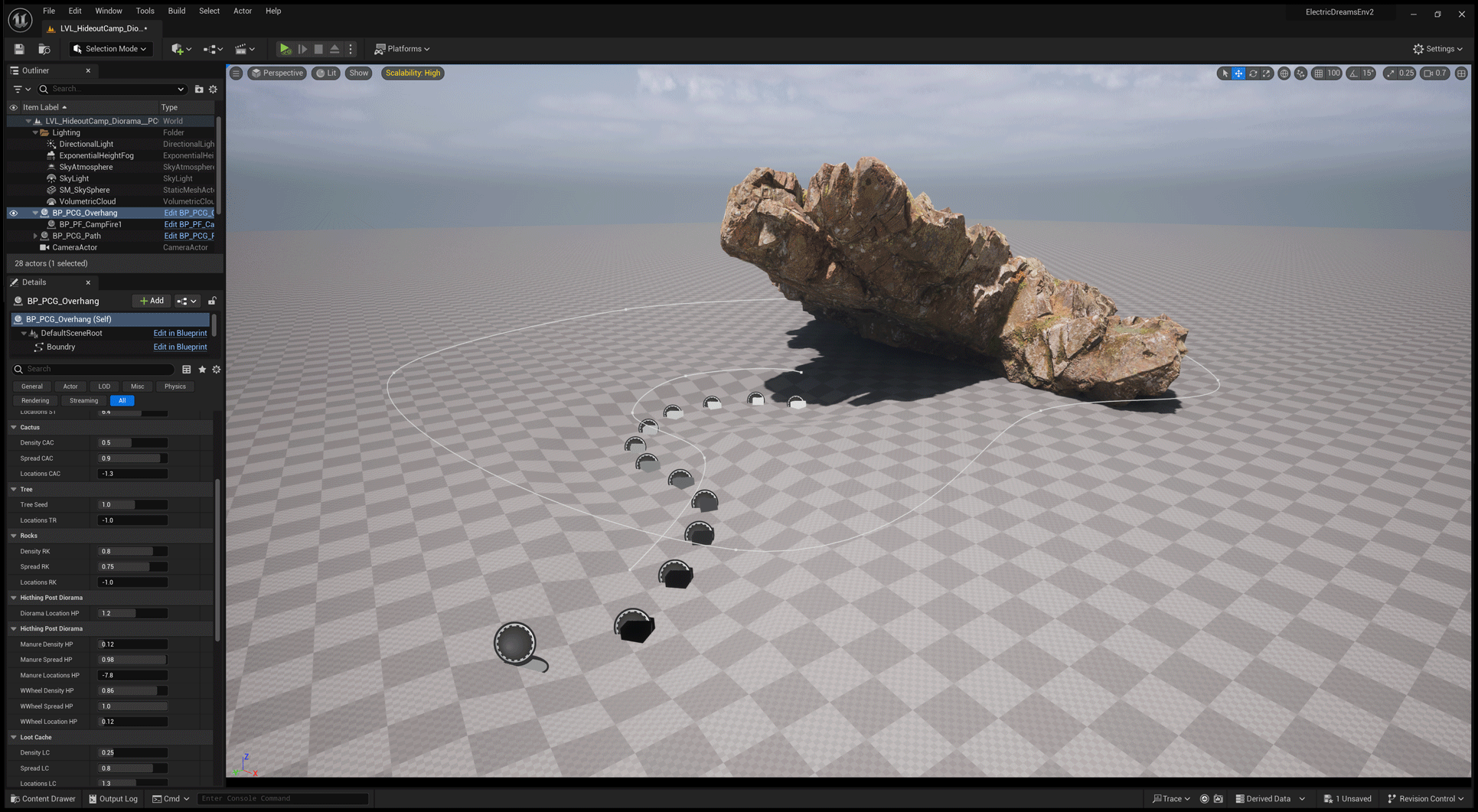The image size is (1478, 812).
Task: Open Outliner settings gear
Action: tap(214, 90)
